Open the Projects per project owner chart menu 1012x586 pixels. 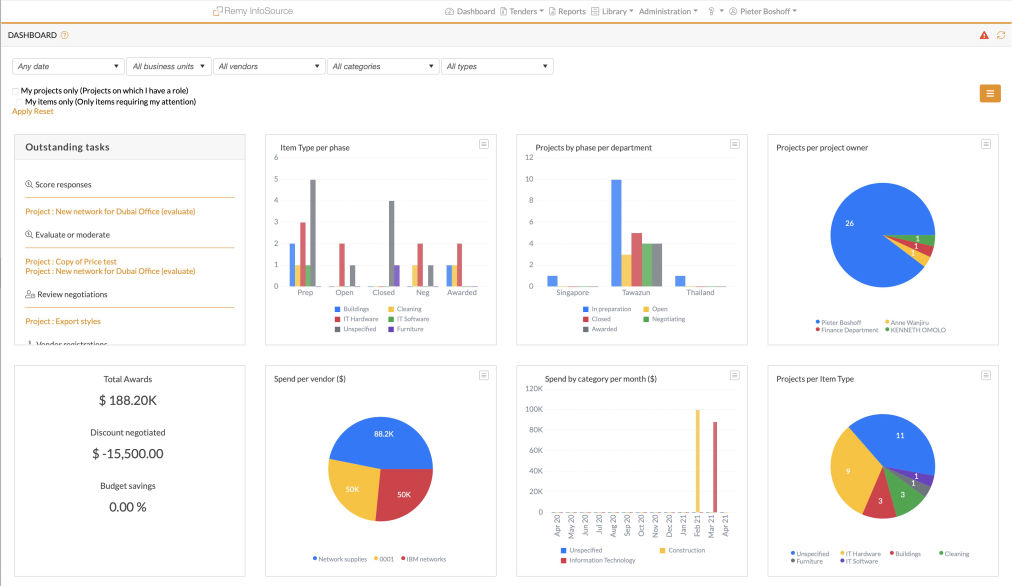click(x=985, y=143)
